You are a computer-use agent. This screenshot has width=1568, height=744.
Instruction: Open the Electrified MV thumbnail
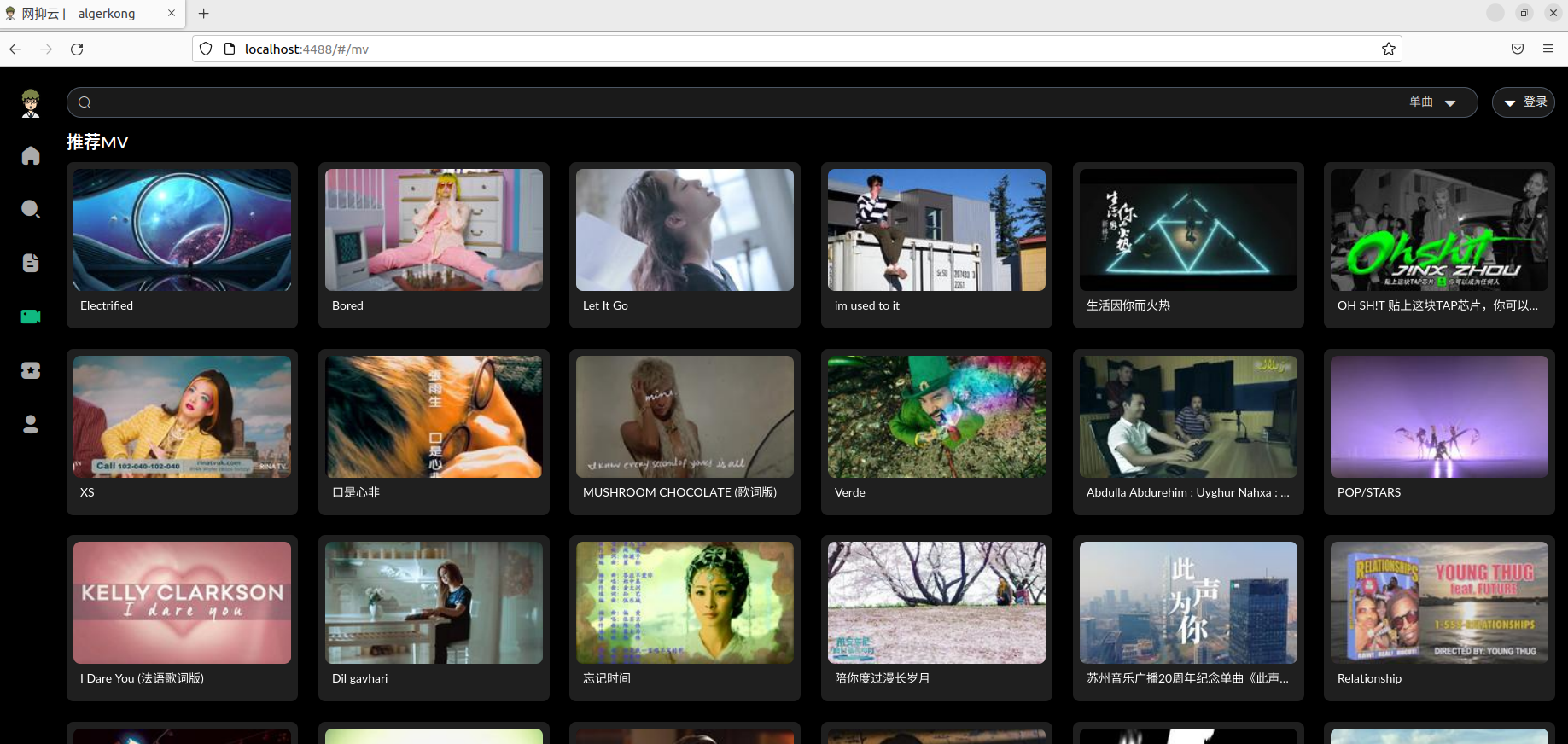pos(182,230)
